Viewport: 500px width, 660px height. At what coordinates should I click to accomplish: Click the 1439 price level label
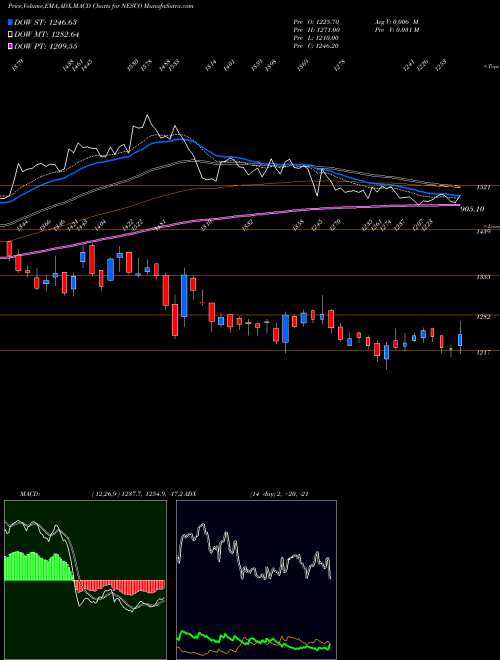click(x=484, y=232)
